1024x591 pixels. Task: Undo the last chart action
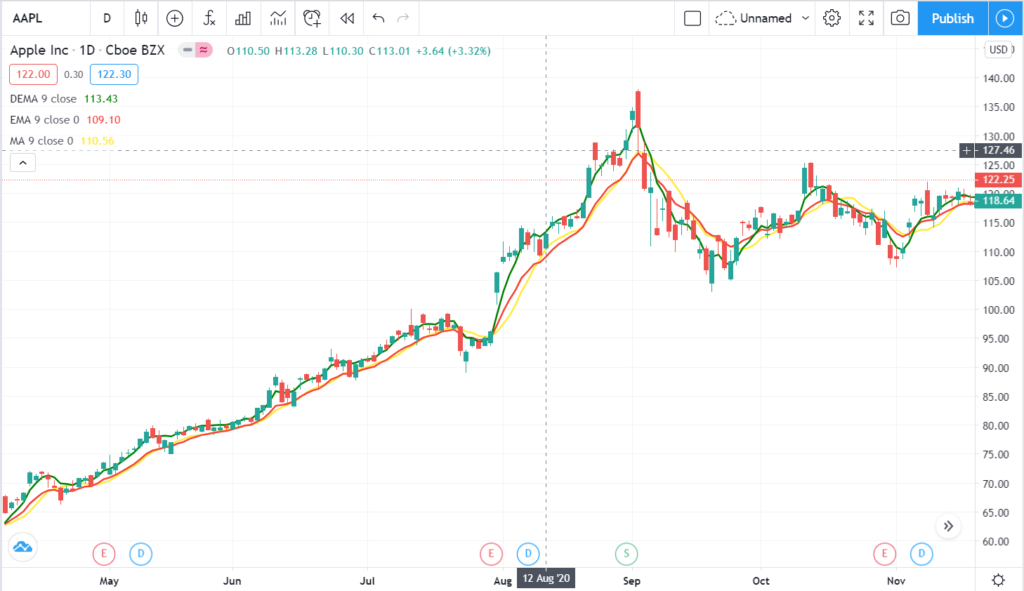point(377,18)
